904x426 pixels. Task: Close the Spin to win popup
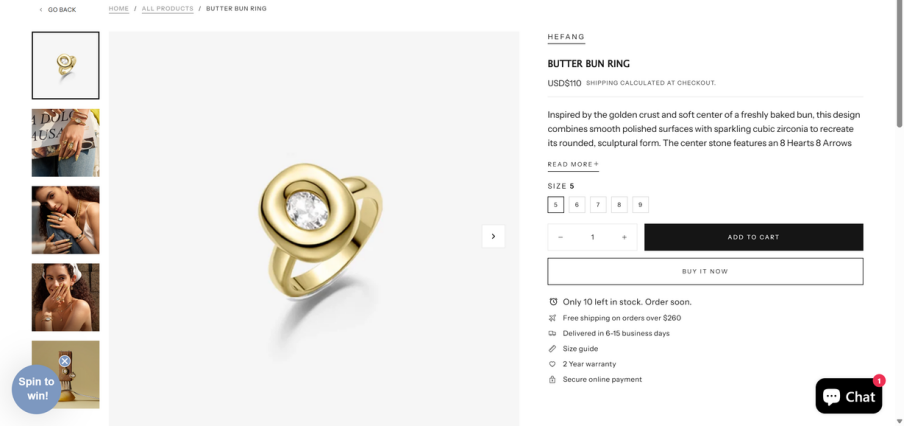pos(65,361)
